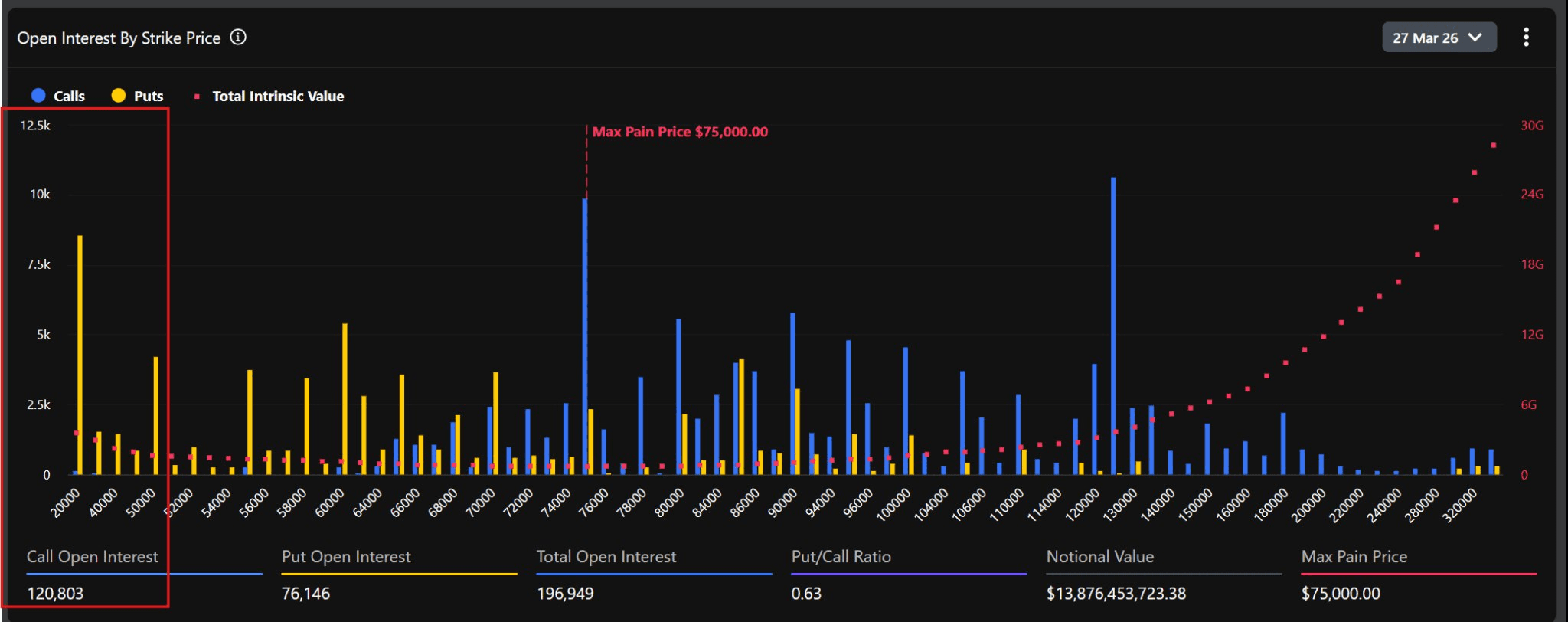Click the red square Total Intrinsic Value marker in legend
The height and width of the screenshot is (622, 1568).
pyautogui.click(x=197, y=97)
